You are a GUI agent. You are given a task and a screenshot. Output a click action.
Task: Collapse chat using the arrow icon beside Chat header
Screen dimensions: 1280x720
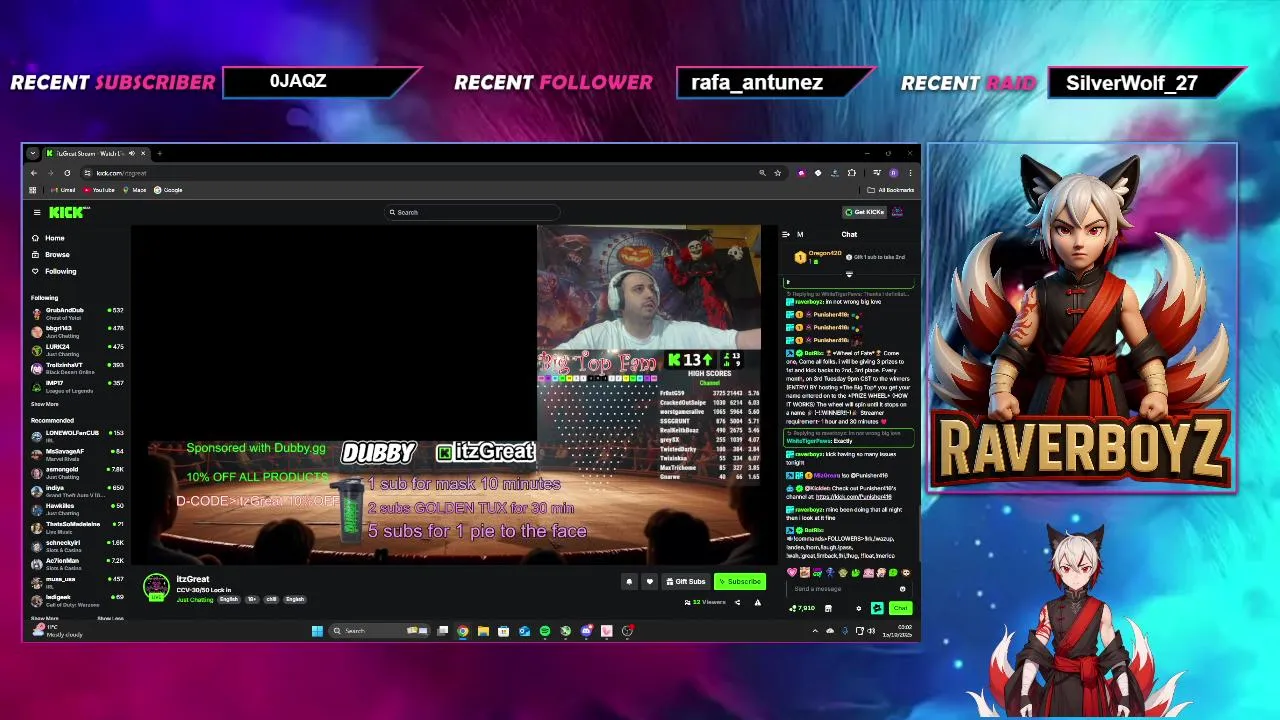[x=786, y=234]
